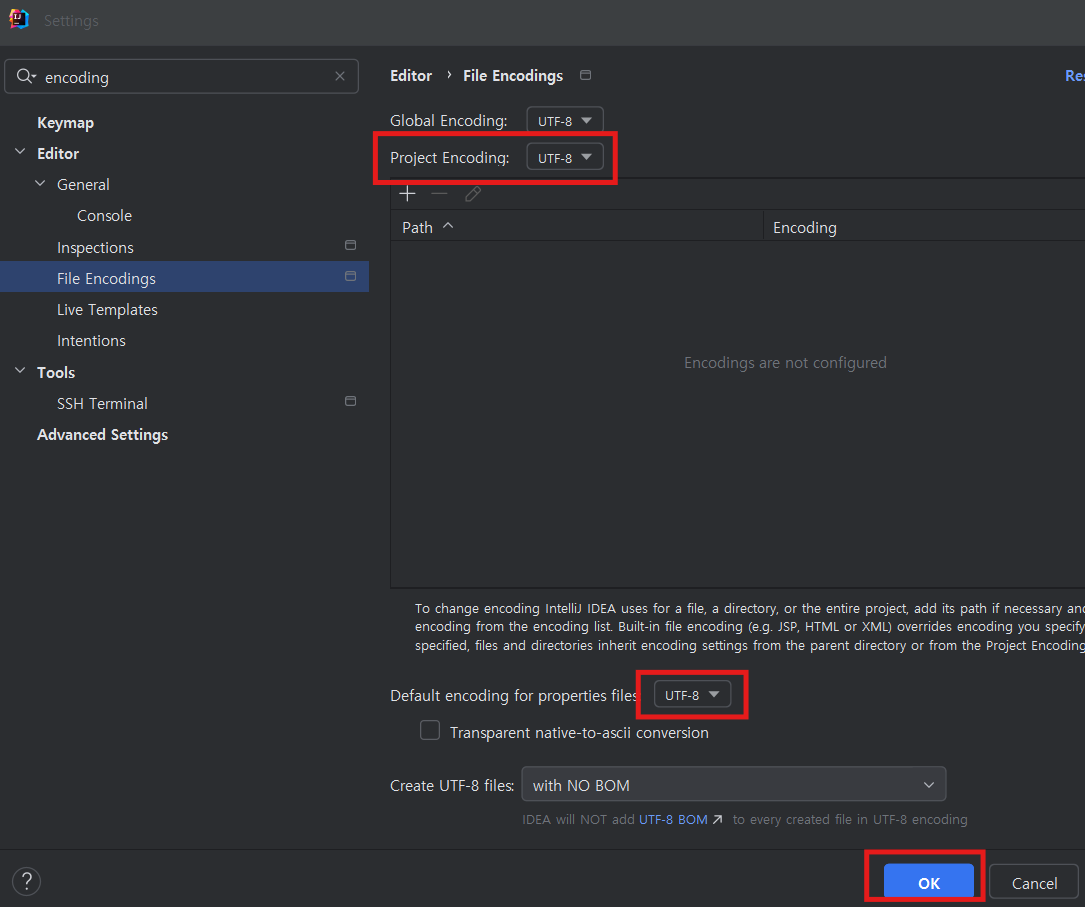Open properties files default encoding dropdown

pyautogui.click(x=692, y=695)
